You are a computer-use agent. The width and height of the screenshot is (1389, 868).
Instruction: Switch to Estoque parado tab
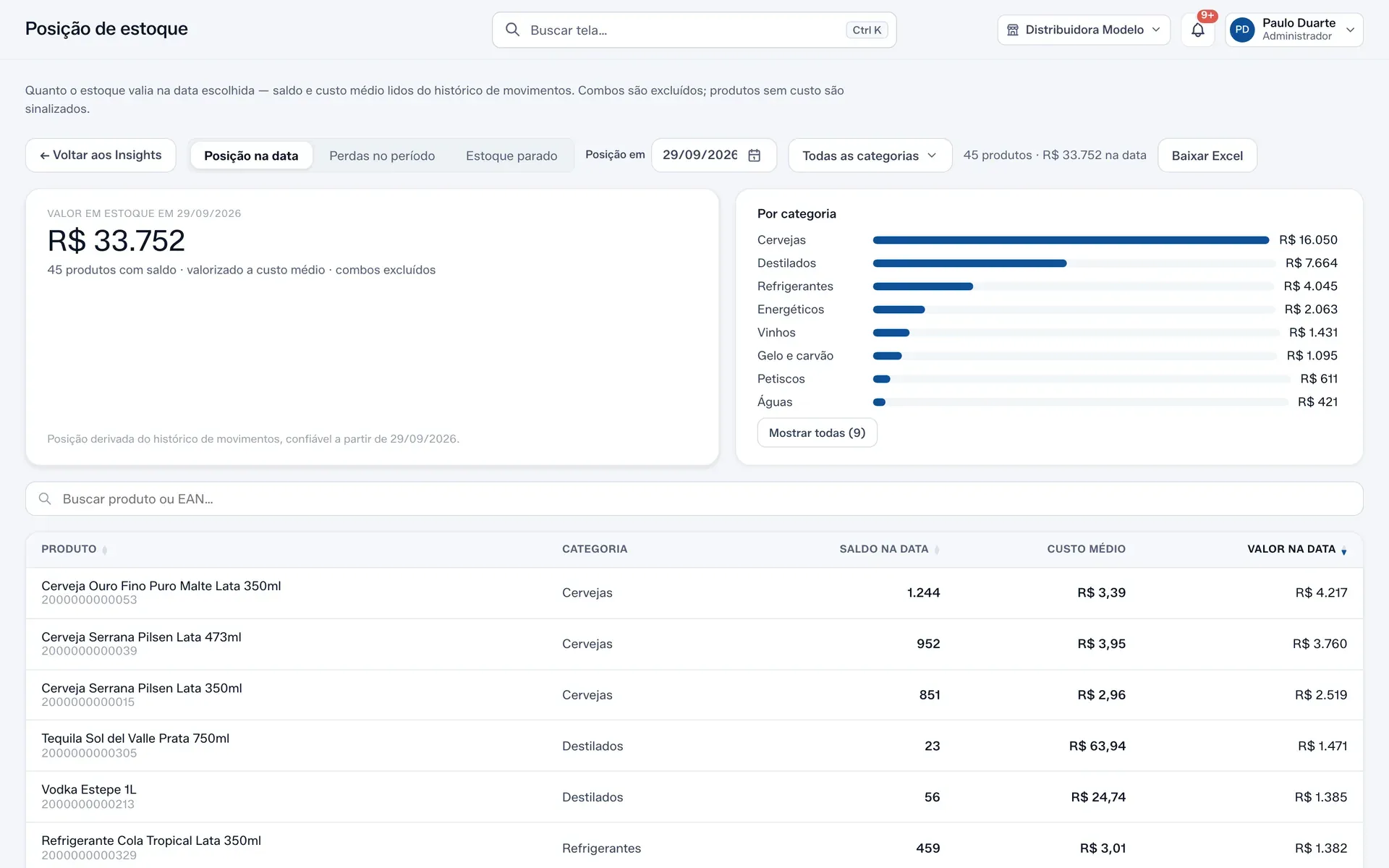click(x=511, y=156)
